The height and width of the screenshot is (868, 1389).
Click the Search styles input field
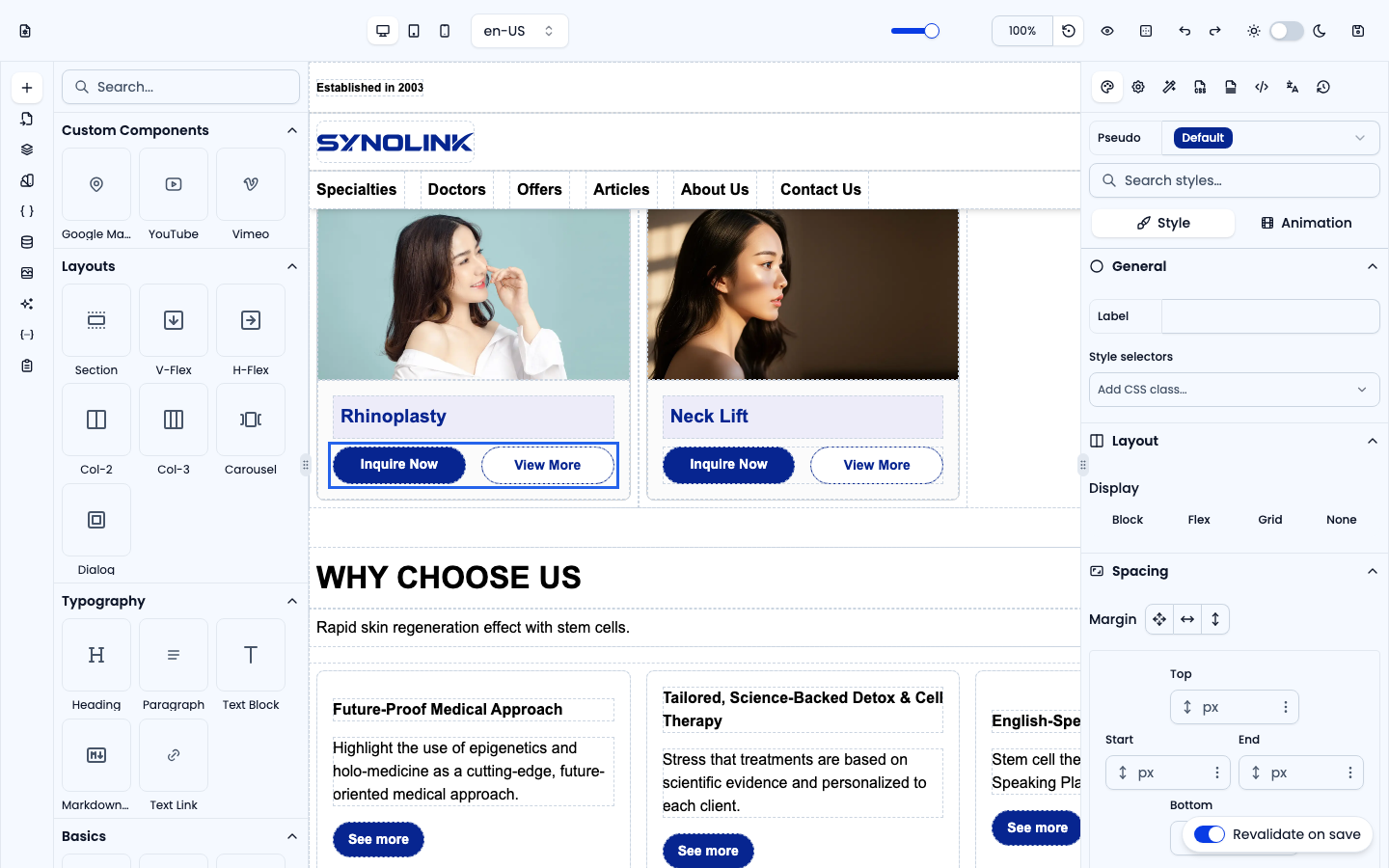click(1235, 180)
